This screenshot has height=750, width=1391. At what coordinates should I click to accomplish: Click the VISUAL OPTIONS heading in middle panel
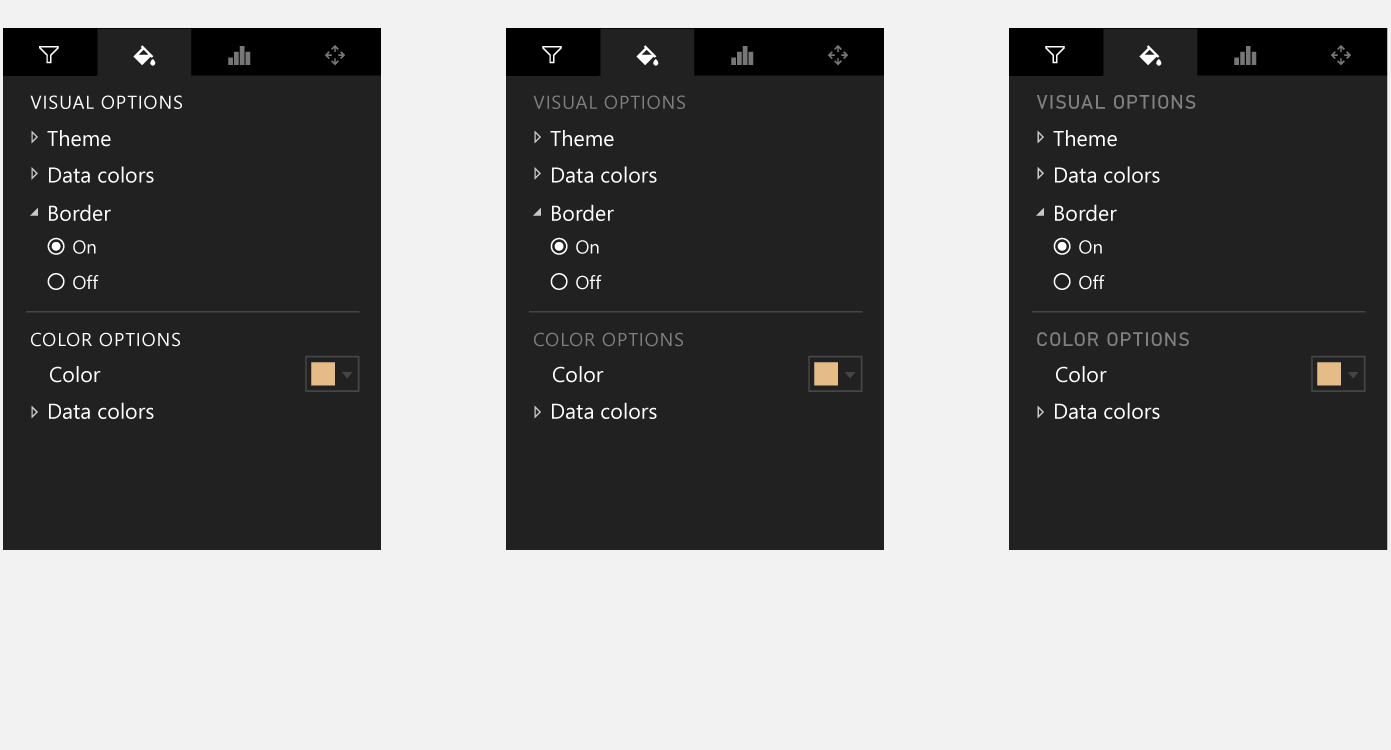(x=610, y=102)
